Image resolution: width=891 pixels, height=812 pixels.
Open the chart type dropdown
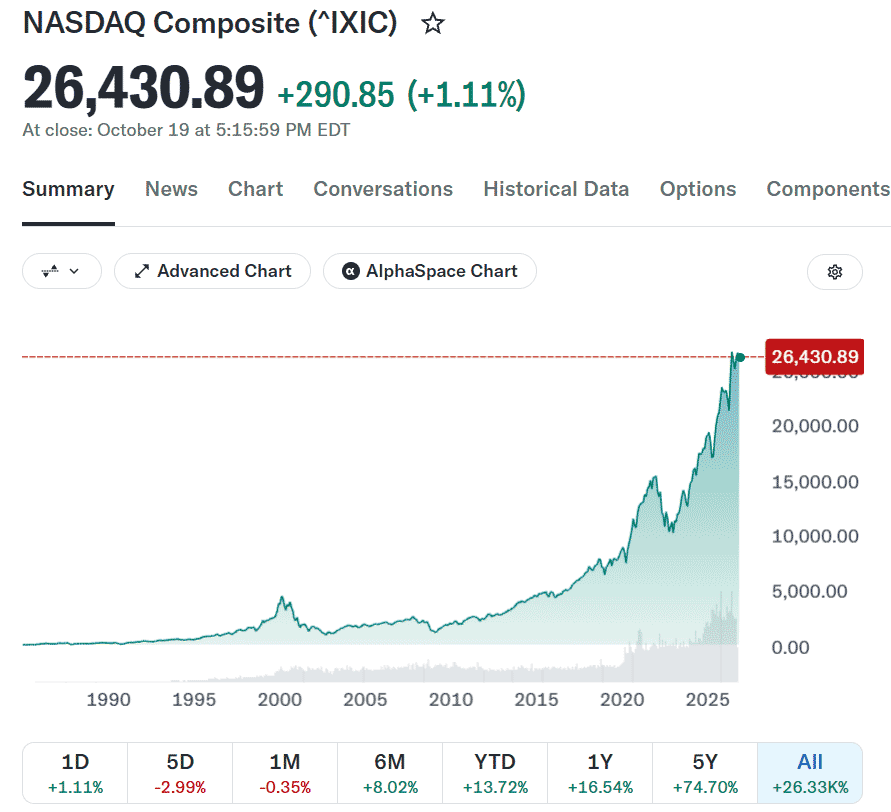pyautogui.click(x=62, y=271)
